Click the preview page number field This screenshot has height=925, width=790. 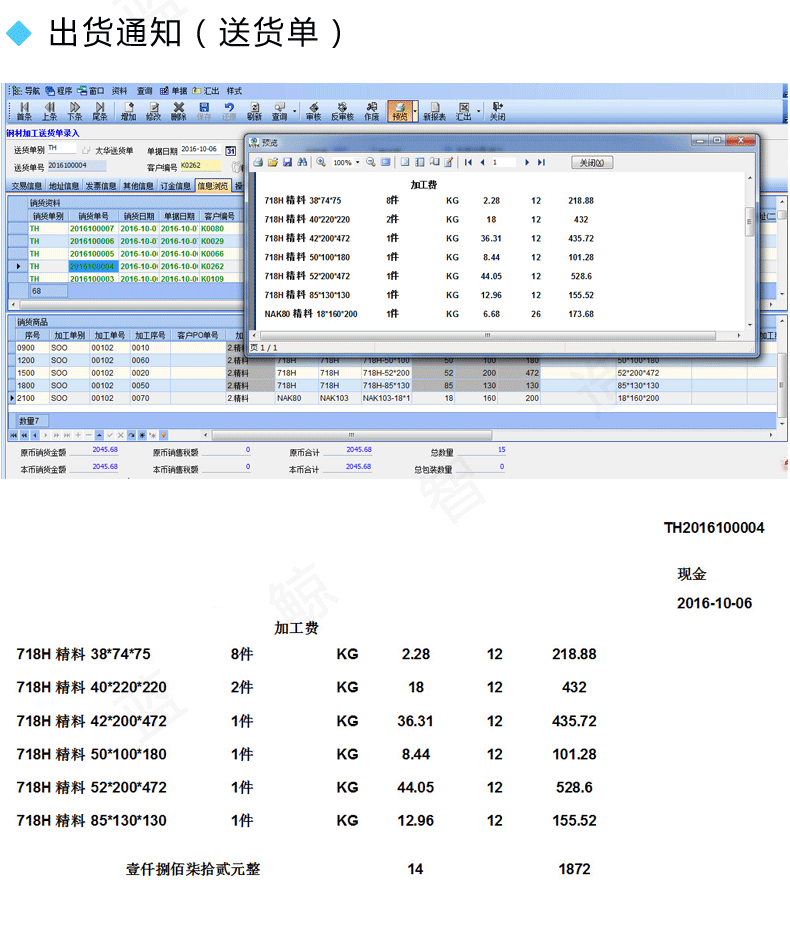pos(503,162)
